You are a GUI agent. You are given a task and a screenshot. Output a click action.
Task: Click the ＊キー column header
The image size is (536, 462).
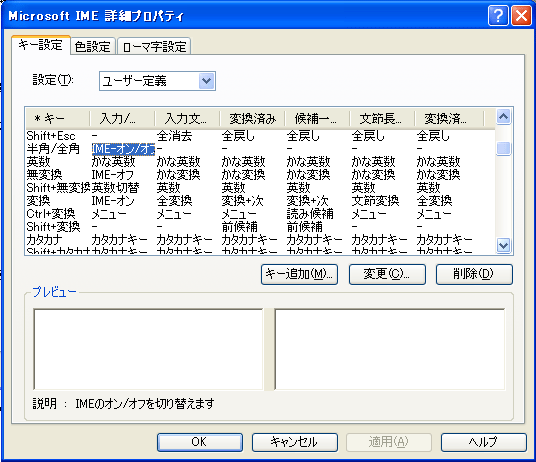57,119
